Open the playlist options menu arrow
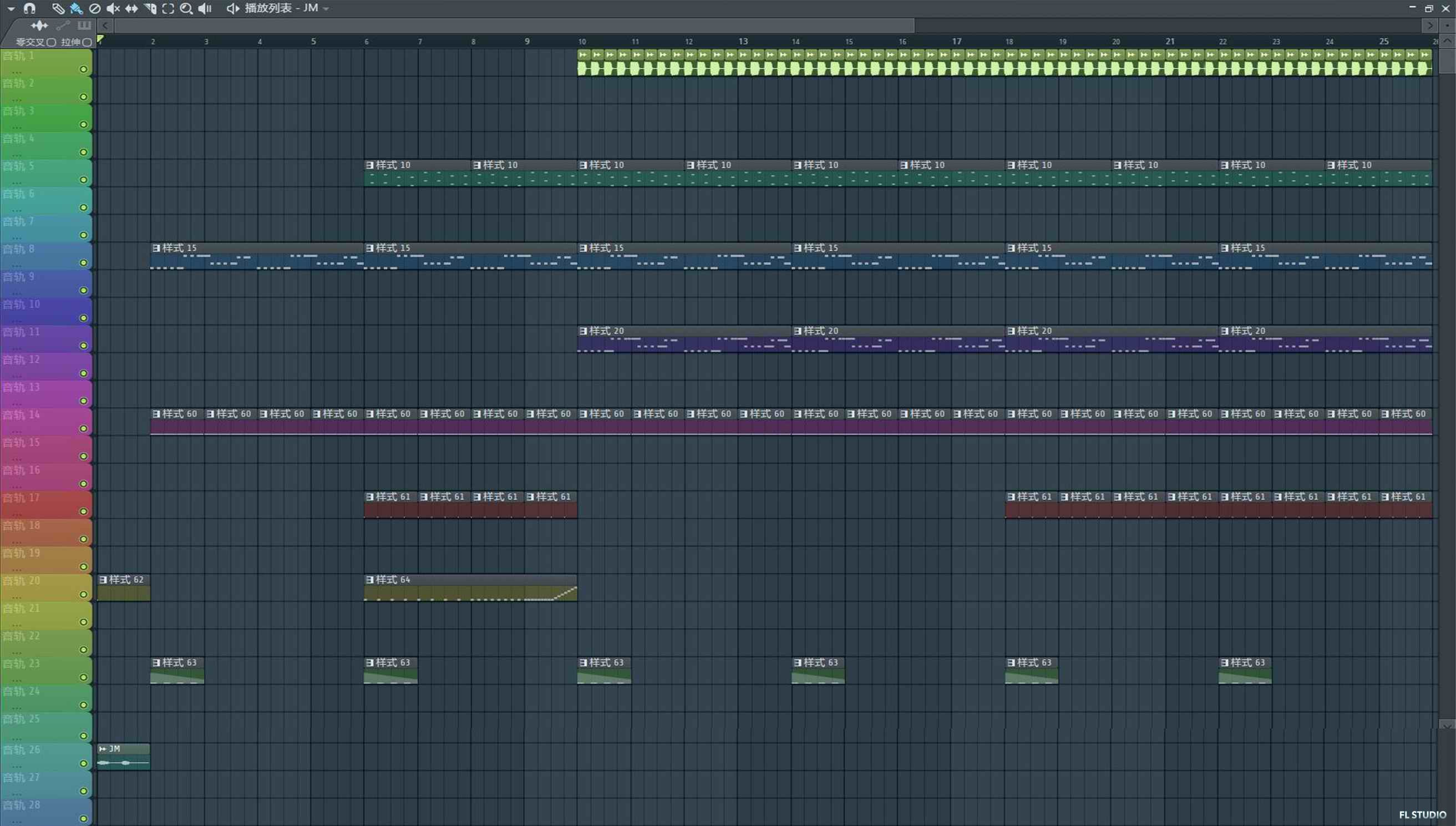The height and width of the screenshot is (826, 1456). coord(11,8)
